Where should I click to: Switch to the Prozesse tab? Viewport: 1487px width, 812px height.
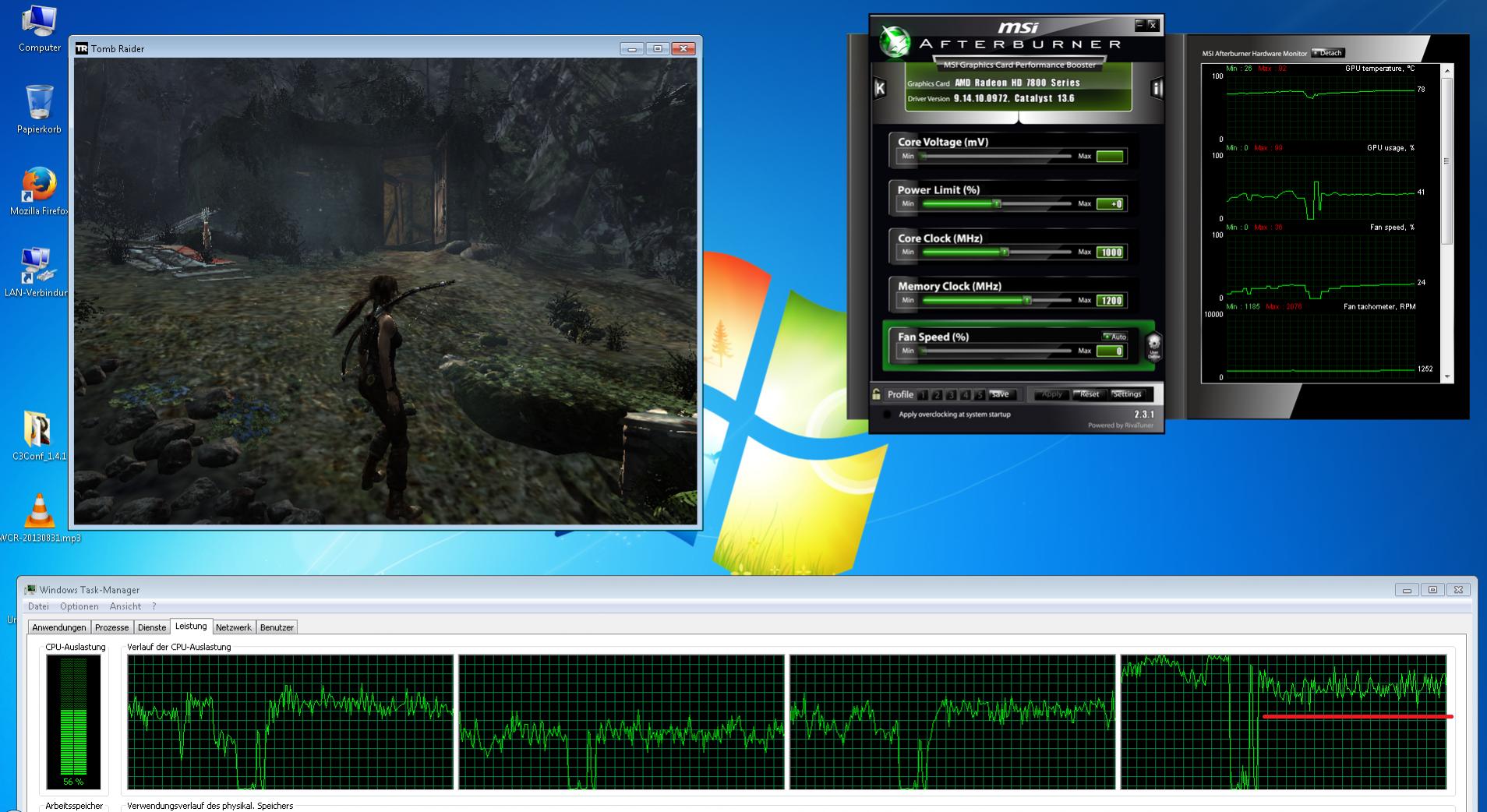(x=111, y=627)
